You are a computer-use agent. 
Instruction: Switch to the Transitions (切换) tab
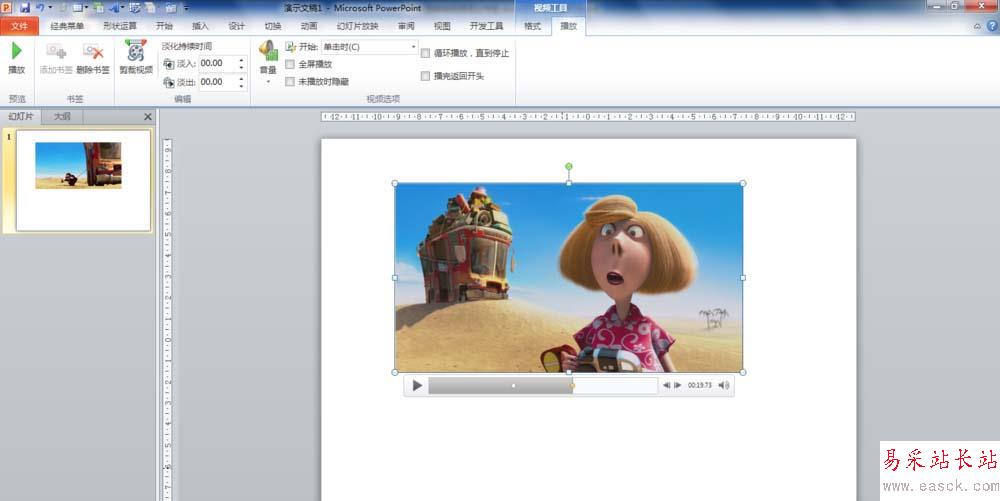point(273,26)
